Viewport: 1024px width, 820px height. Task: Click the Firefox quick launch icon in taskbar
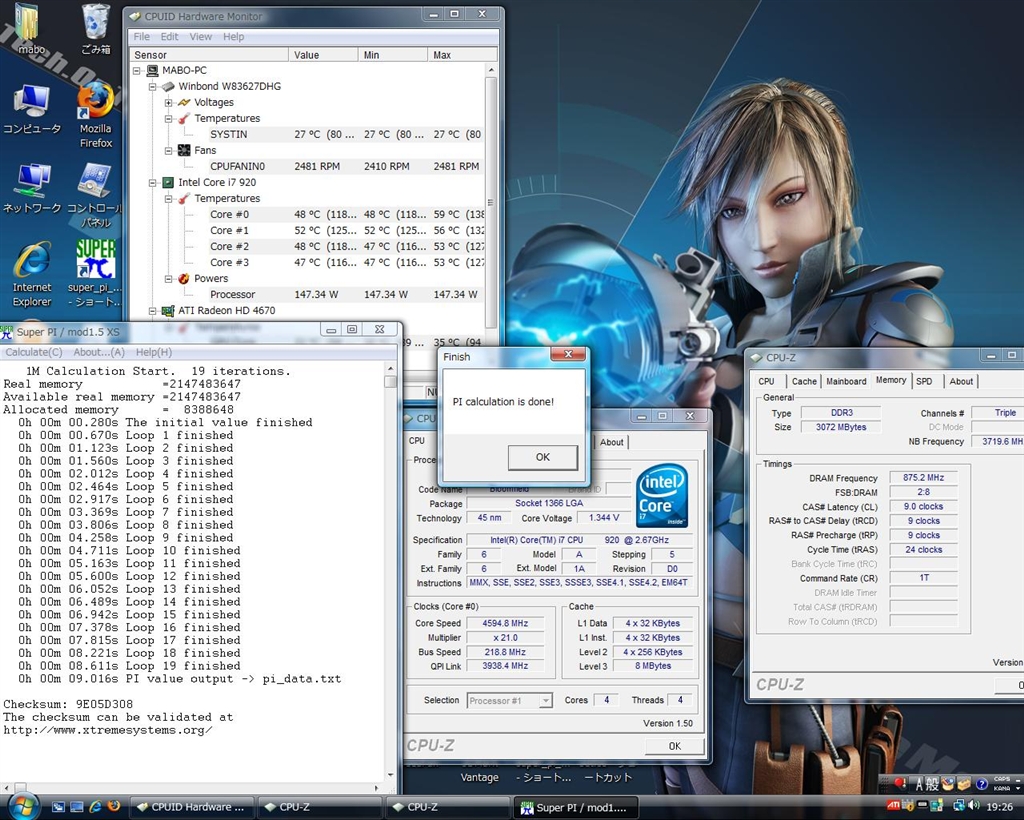(113, 806)
